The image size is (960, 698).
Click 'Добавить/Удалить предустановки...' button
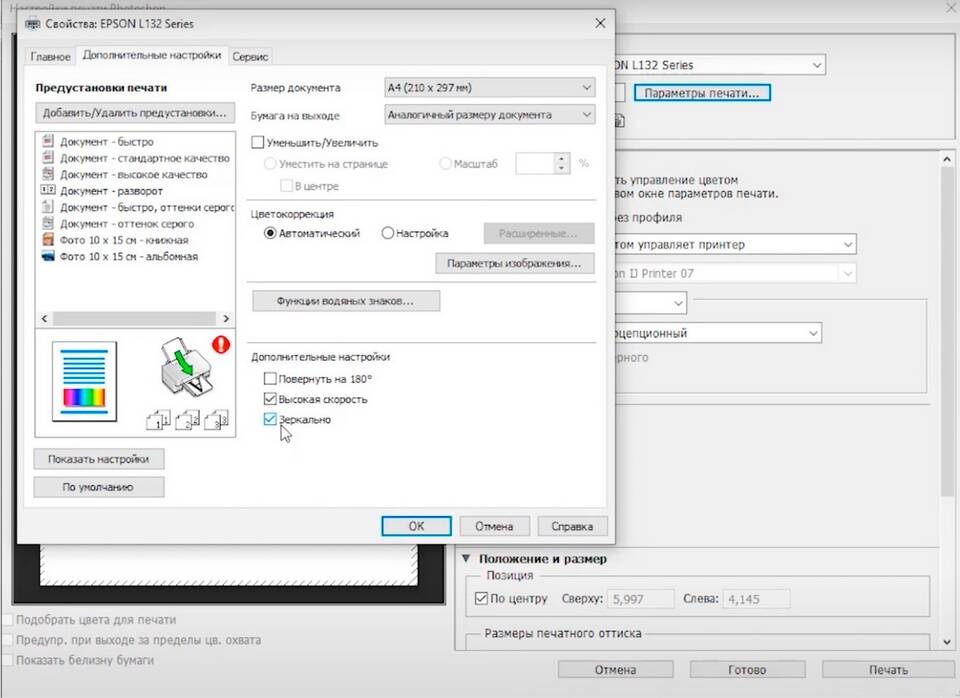135,113
